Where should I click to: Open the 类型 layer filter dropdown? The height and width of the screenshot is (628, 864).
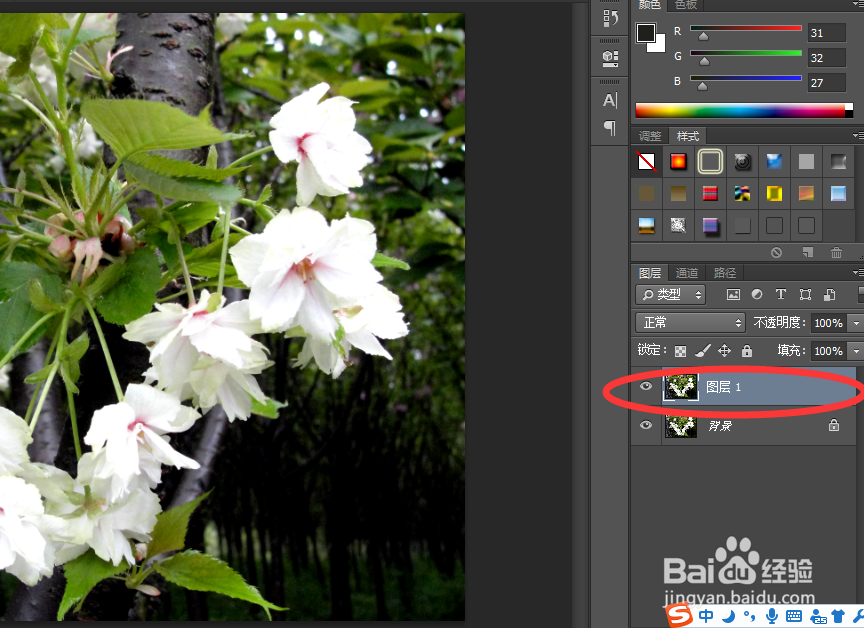tap(671, 295)
